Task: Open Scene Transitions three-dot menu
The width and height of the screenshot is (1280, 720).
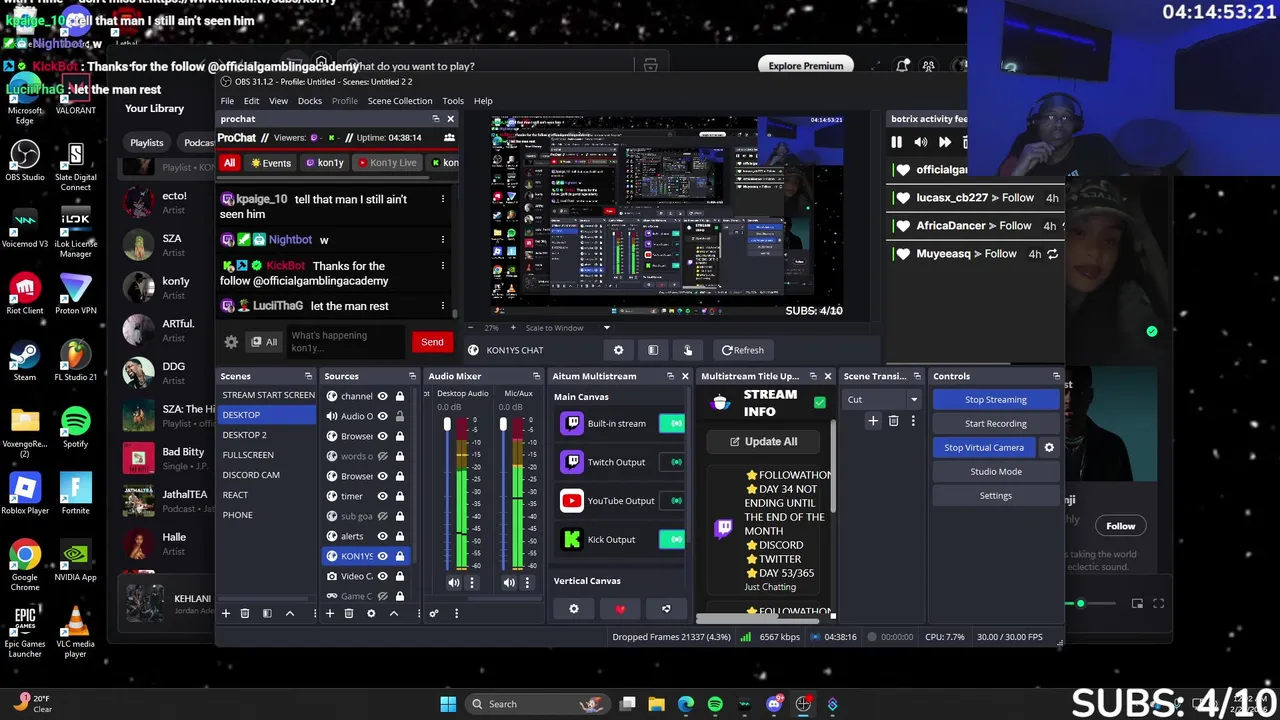Action: [913, 421]
